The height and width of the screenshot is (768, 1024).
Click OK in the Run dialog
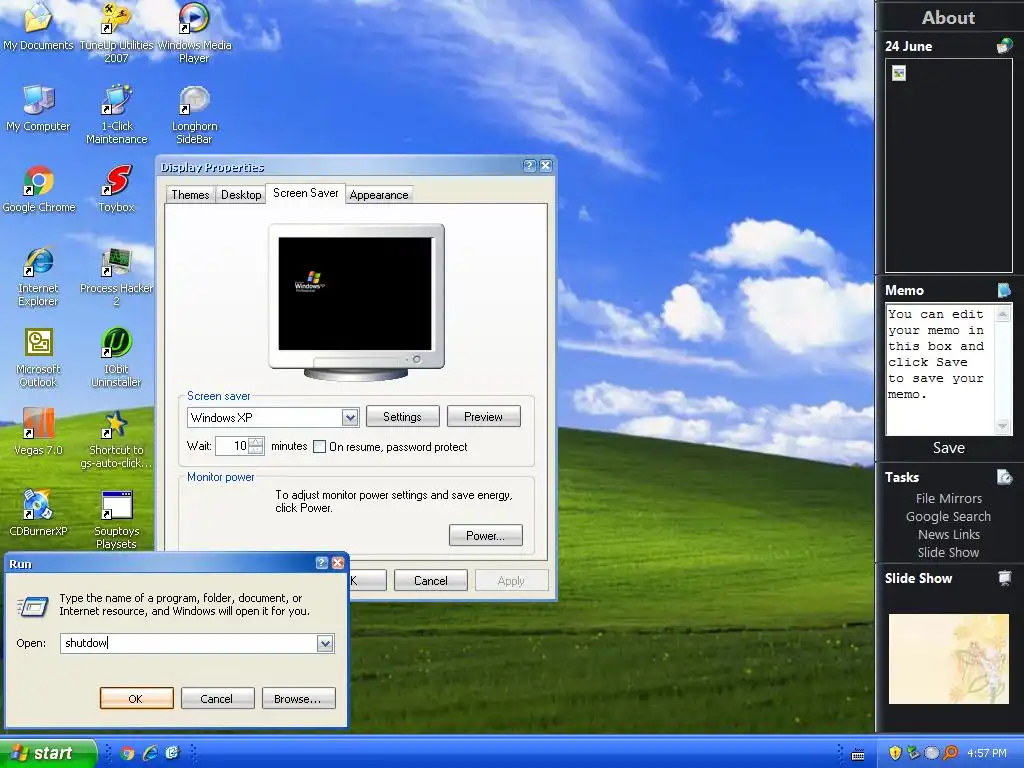point(136,699)
